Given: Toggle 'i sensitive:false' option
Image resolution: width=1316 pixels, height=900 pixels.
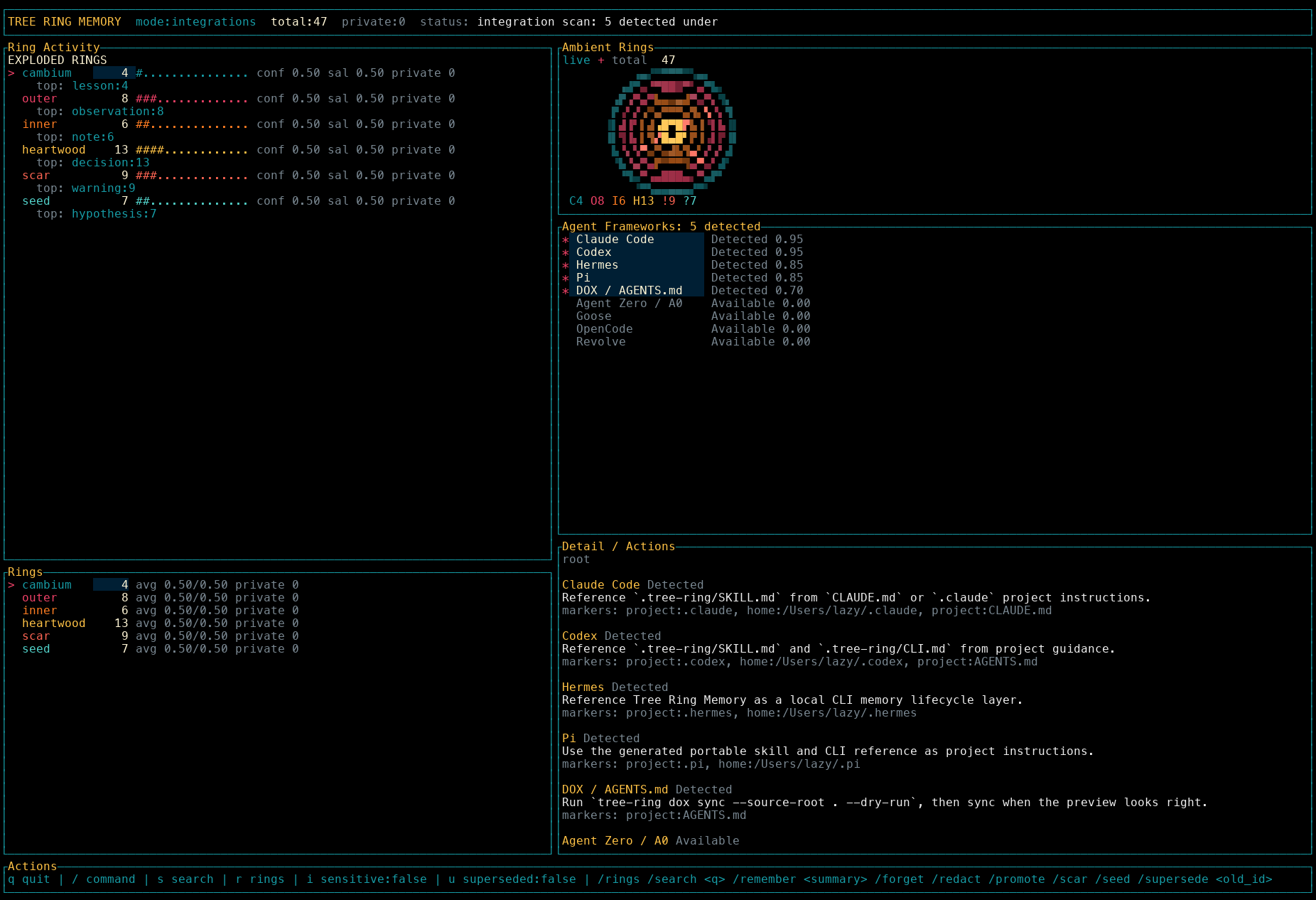Looking at the screenshot, I should 367,879.
